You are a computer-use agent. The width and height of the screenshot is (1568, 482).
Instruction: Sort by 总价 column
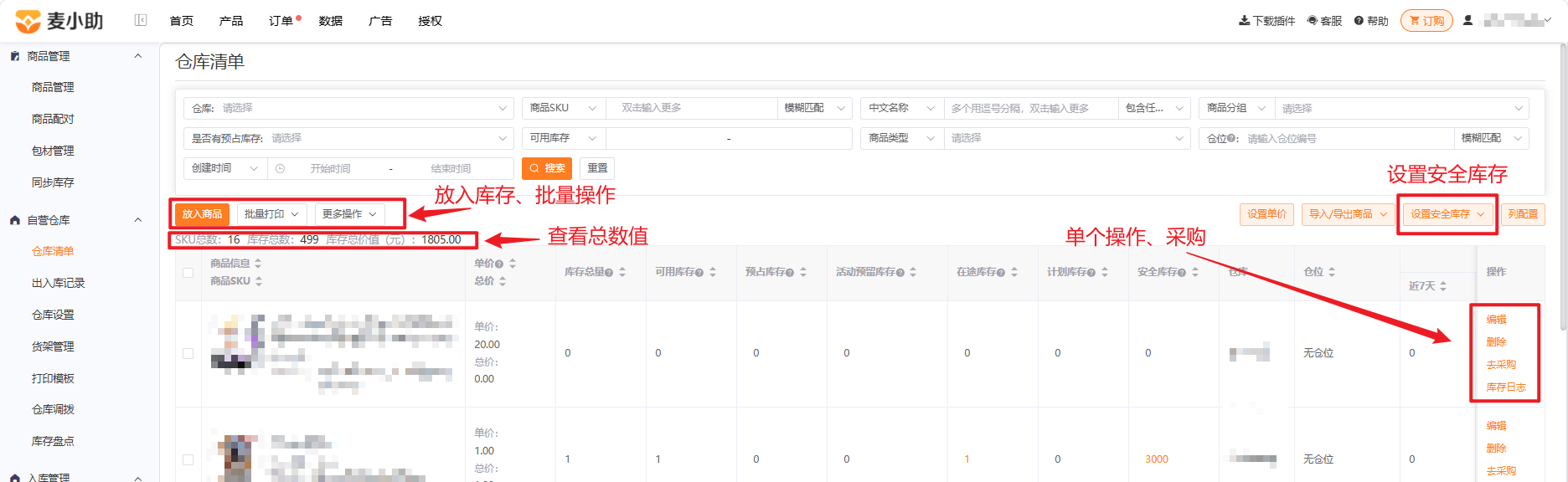tap(503, 281)
